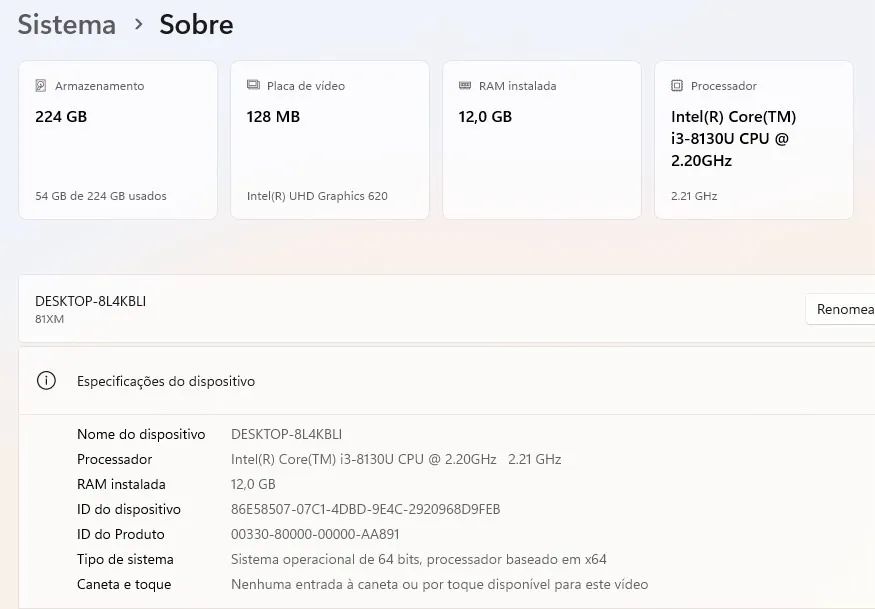Click the Sobre breadcrumb title

coord(196,25)
